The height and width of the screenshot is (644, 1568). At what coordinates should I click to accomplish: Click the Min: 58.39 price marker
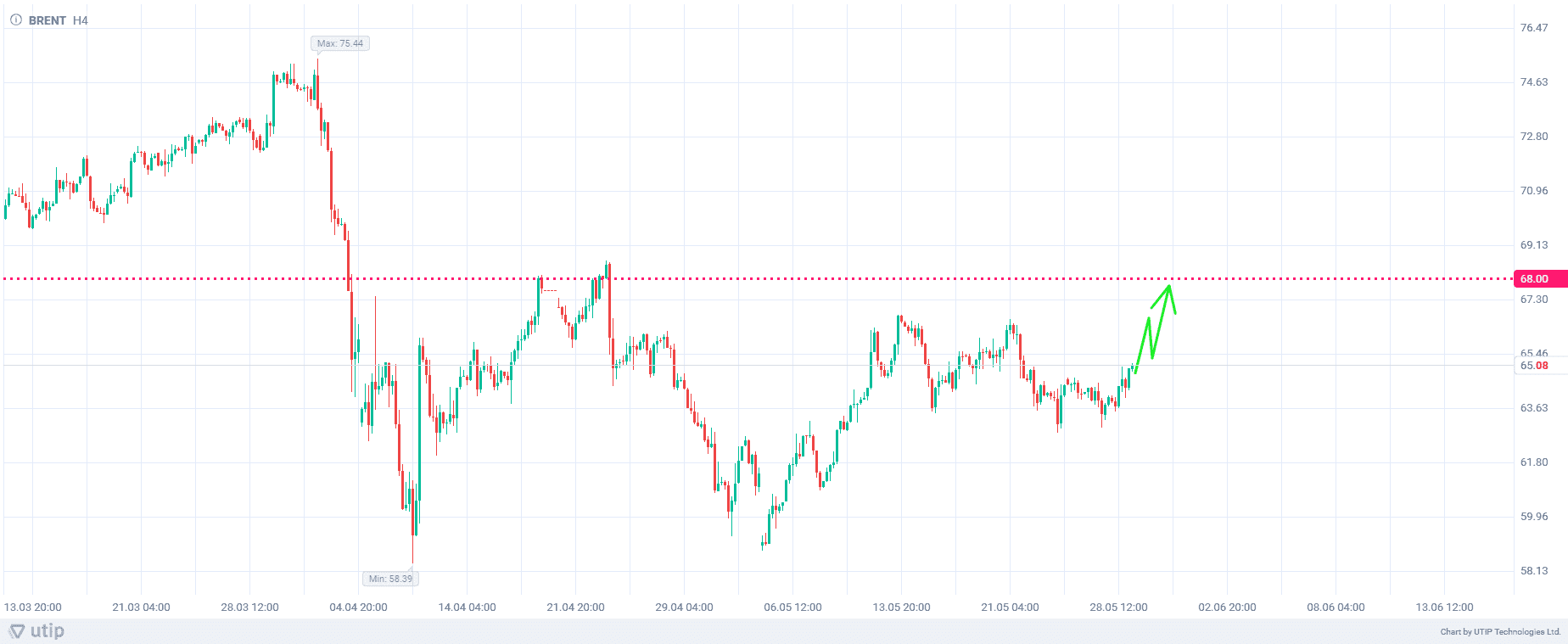pos(390,579)
